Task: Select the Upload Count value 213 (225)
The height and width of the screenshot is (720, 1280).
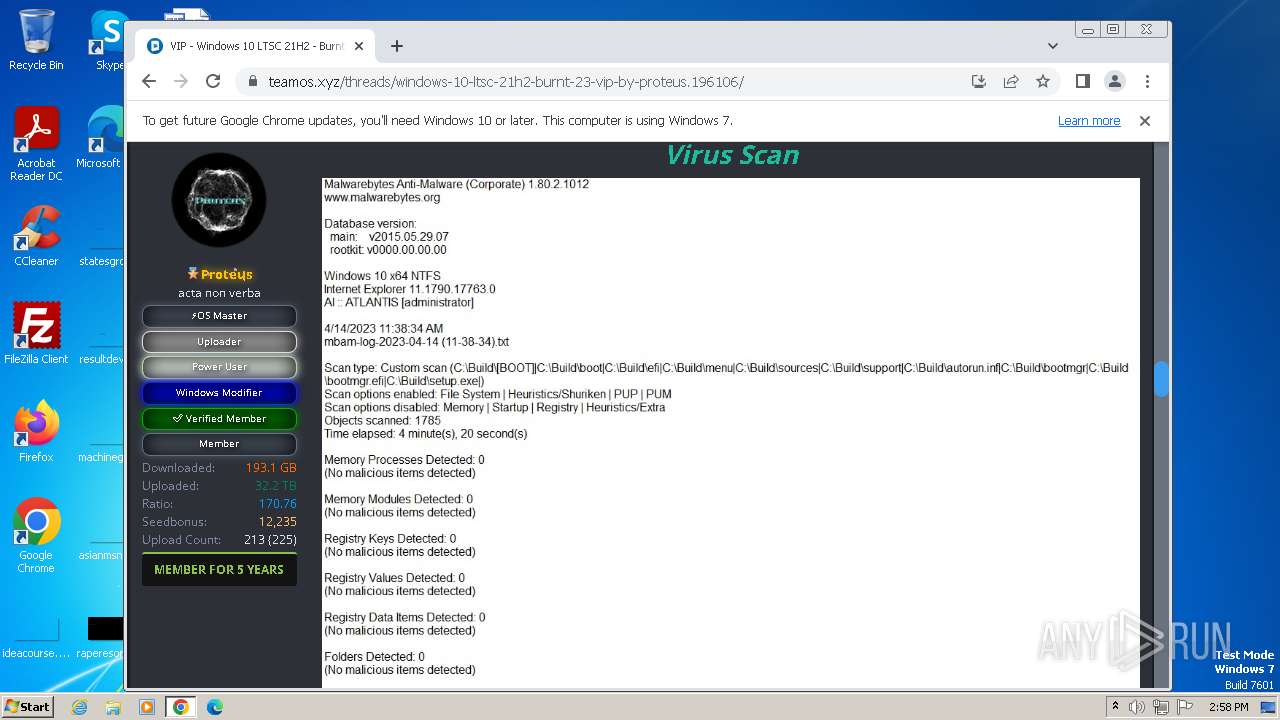Action: point(270,540)
